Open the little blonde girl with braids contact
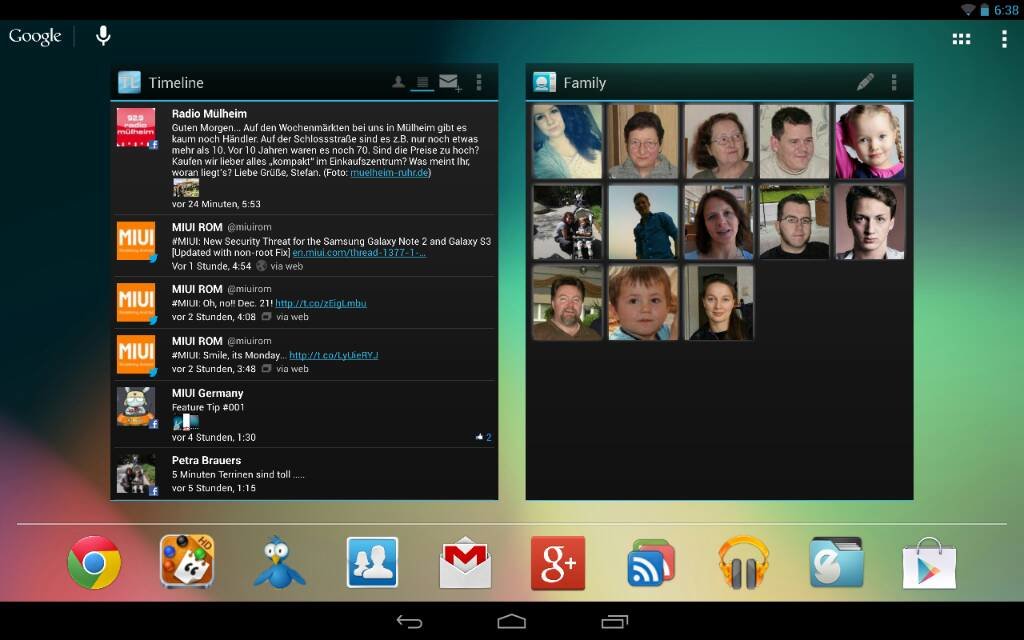The image size is (1024, 640). [x=870, y=142]
